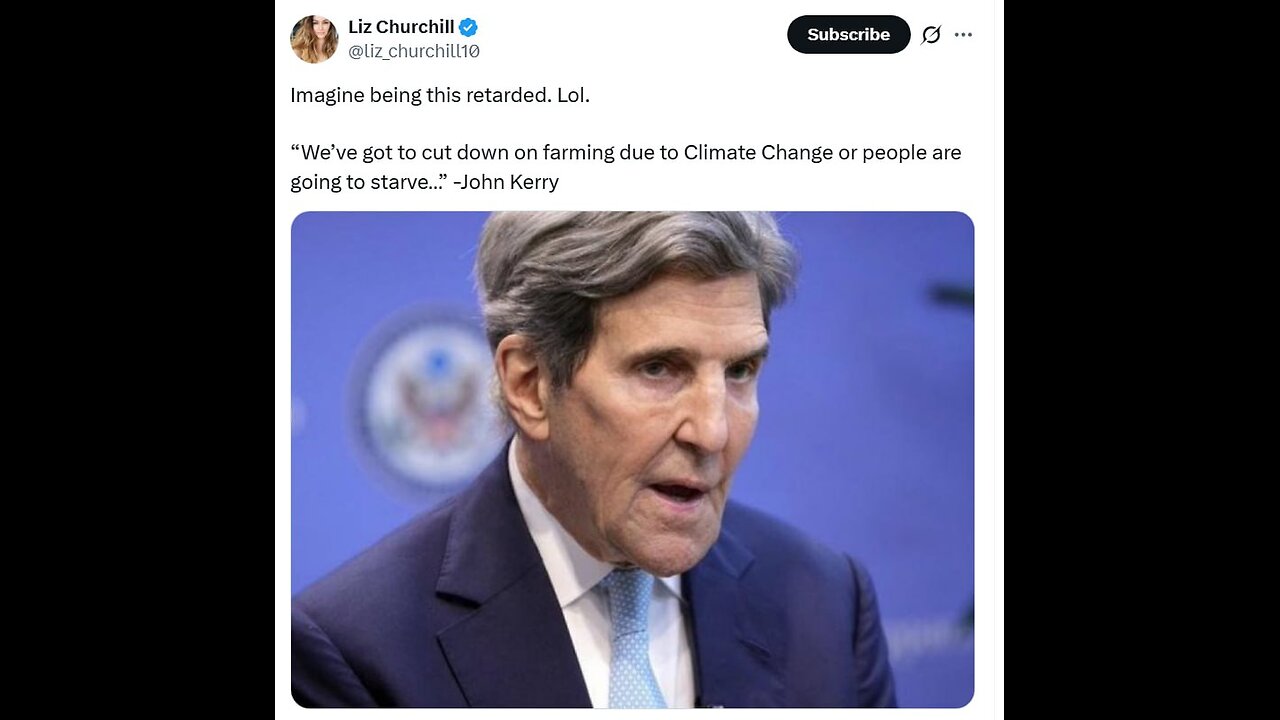
Task: Open the attached photo in the post
Action: tap(632, 459)
